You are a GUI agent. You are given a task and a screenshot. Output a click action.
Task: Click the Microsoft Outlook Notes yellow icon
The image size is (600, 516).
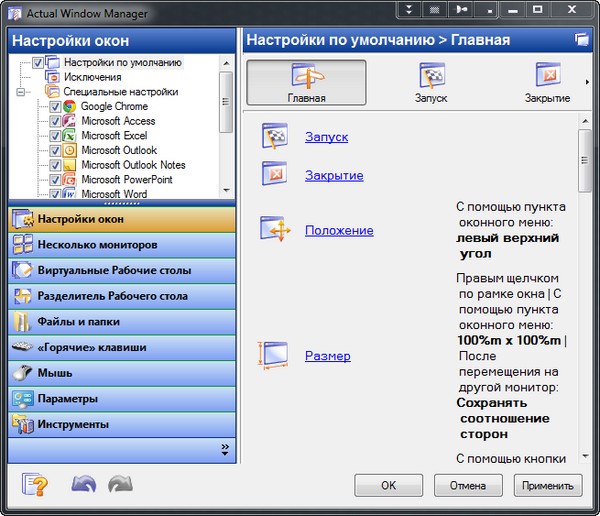point(69,165)
